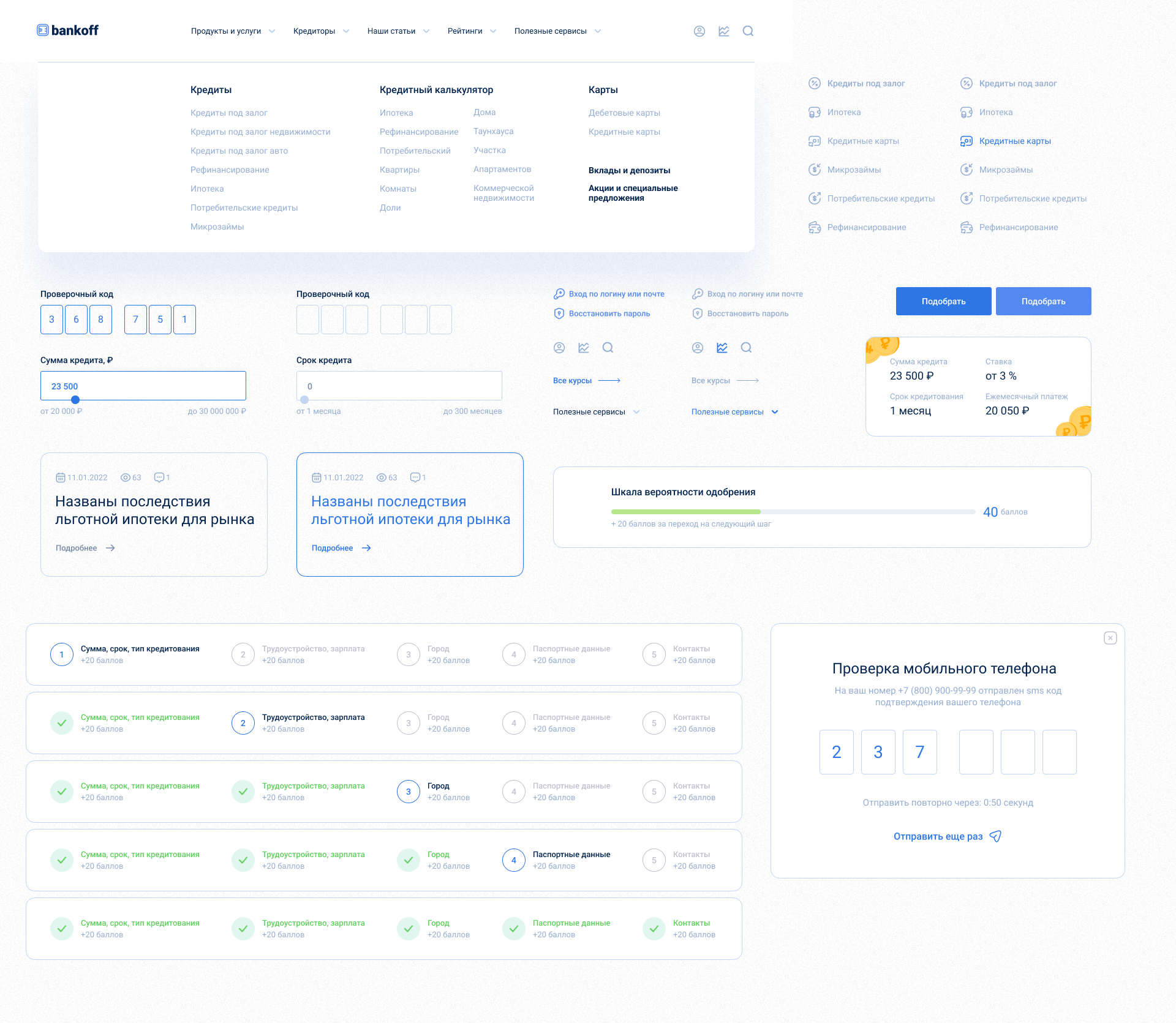Click step 3 blue circle Город in third row
1176x1023 pixels.
[408, 792]
